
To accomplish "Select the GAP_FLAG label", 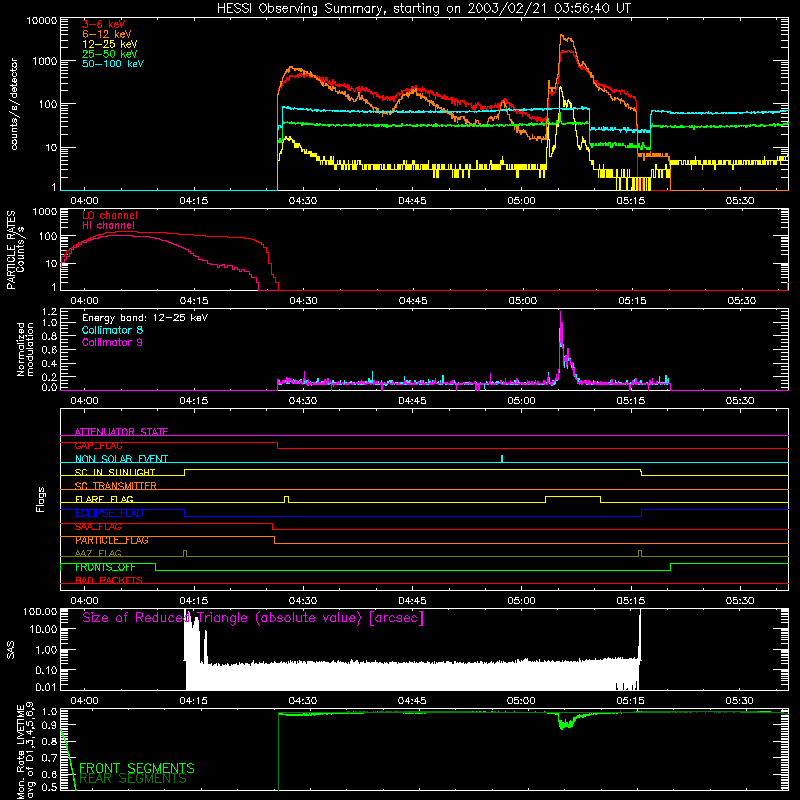I will pos(98,445).
